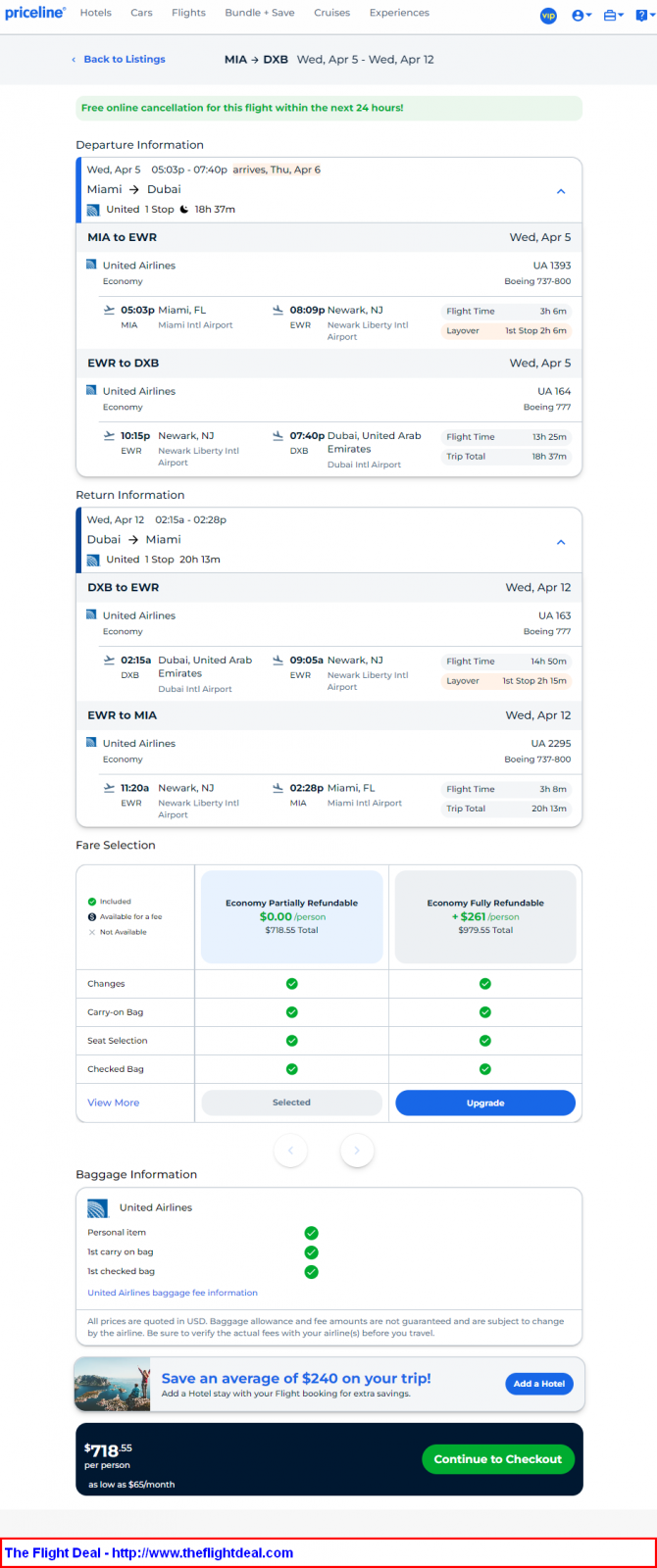The image size is (657, 1568).
Task: Click the hotel promo thumbnail image
Action: (113, 1385)
